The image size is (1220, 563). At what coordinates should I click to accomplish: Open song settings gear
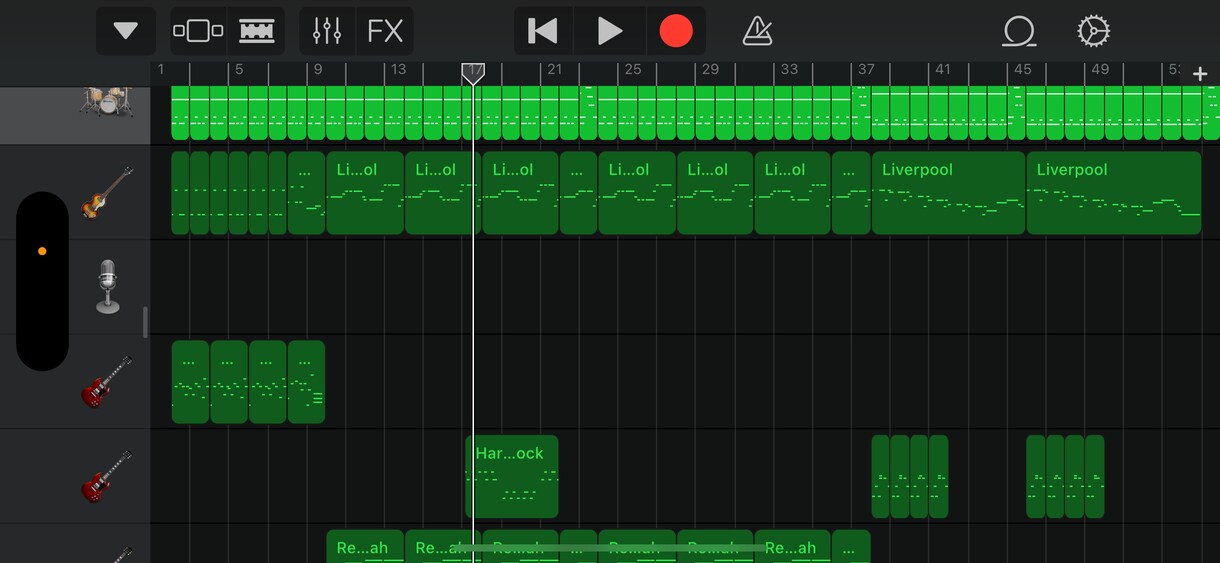[x=1093, y=31]
